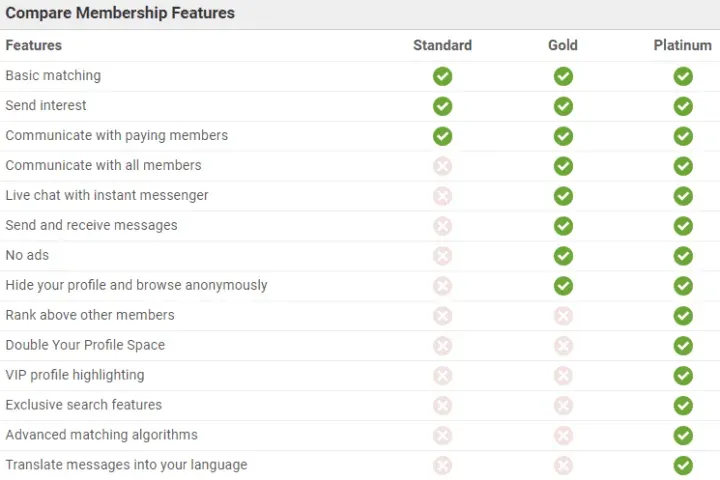Viewport: 720px width, 480px height.
Task: Click Gold X icon for Rank above other members
Action: pos(563,316)
